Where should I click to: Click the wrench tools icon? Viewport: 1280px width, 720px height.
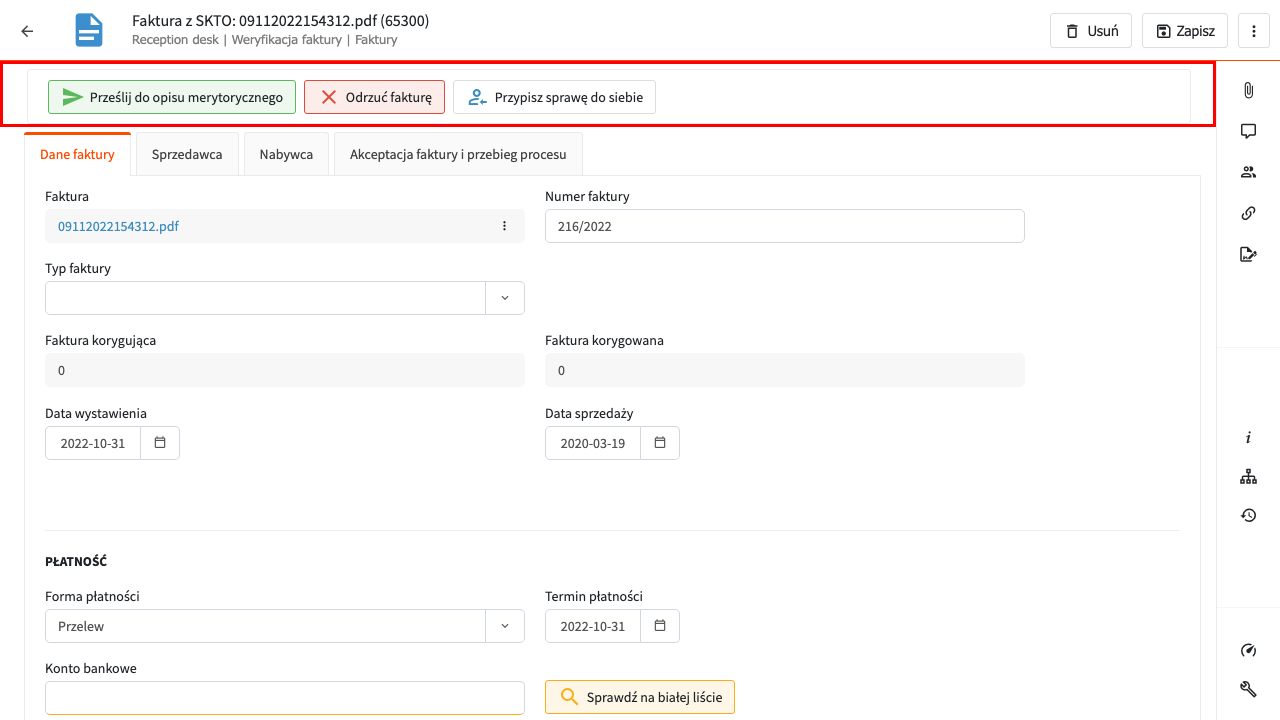pyautogui.click(x=1248, y=688)
